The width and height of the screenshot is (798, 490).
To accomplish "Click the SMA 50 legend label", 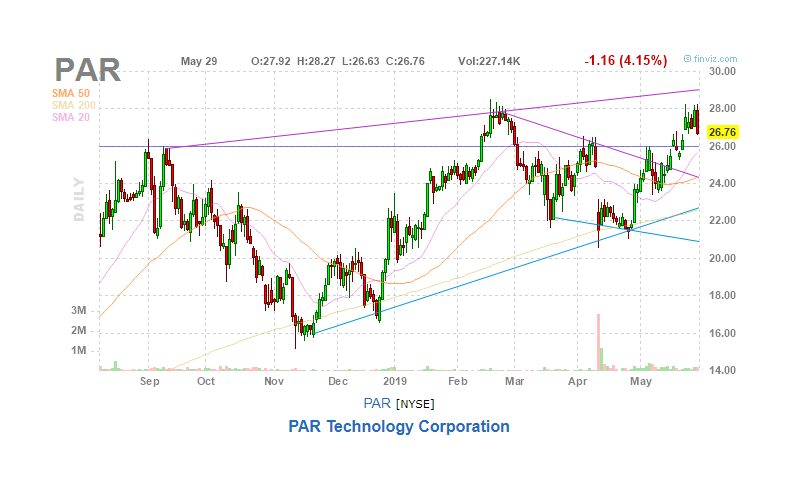I will [x=71, y=93].
